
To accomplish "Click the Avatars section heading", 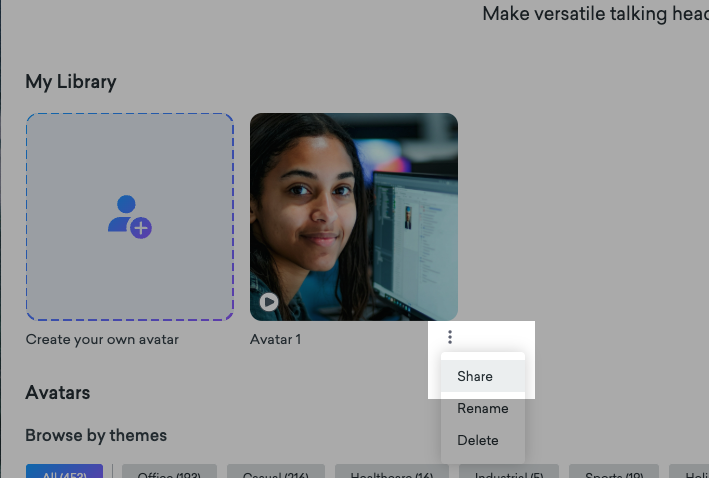I will (58, 392).
